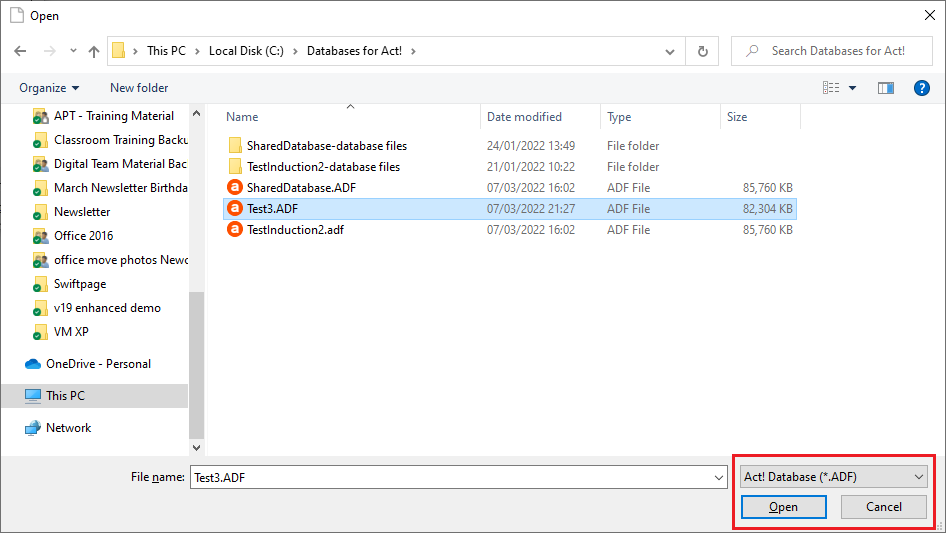Create a New folder
This screenshot has width=946, height=533.
click(x=139, y=88)
